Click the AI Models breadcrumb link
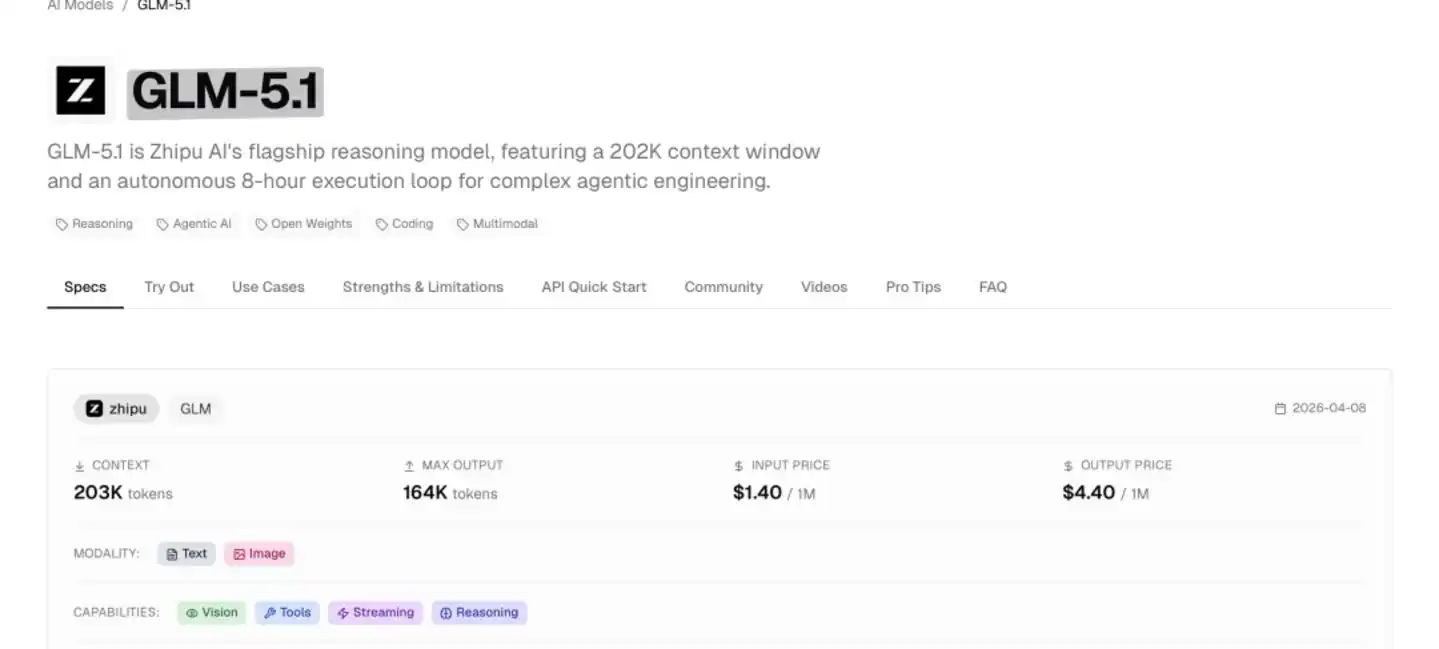 pyautogui.click(x=79, y=5)
